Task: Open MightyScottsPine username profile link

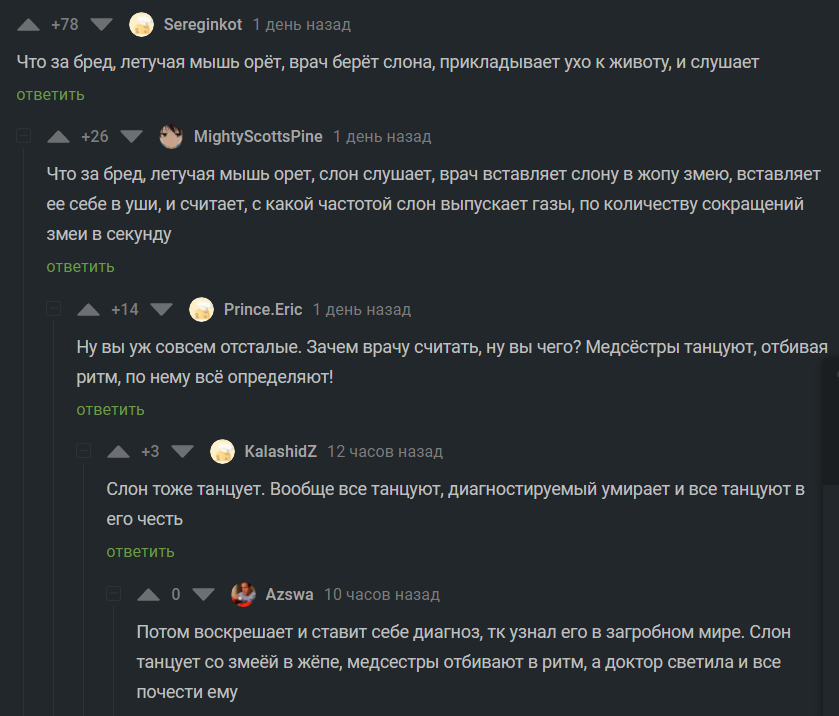Action: (x=258, y=136)
